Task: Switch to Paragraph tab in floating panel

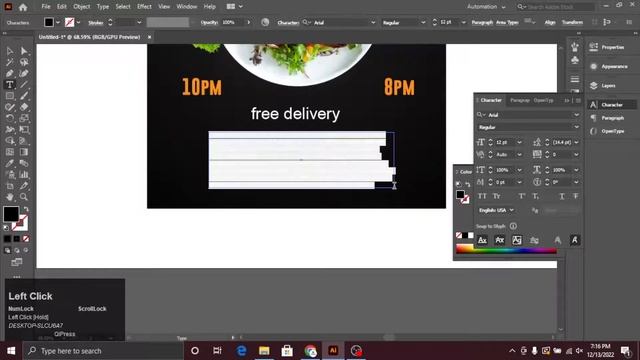Action: (x=520, y=100)
